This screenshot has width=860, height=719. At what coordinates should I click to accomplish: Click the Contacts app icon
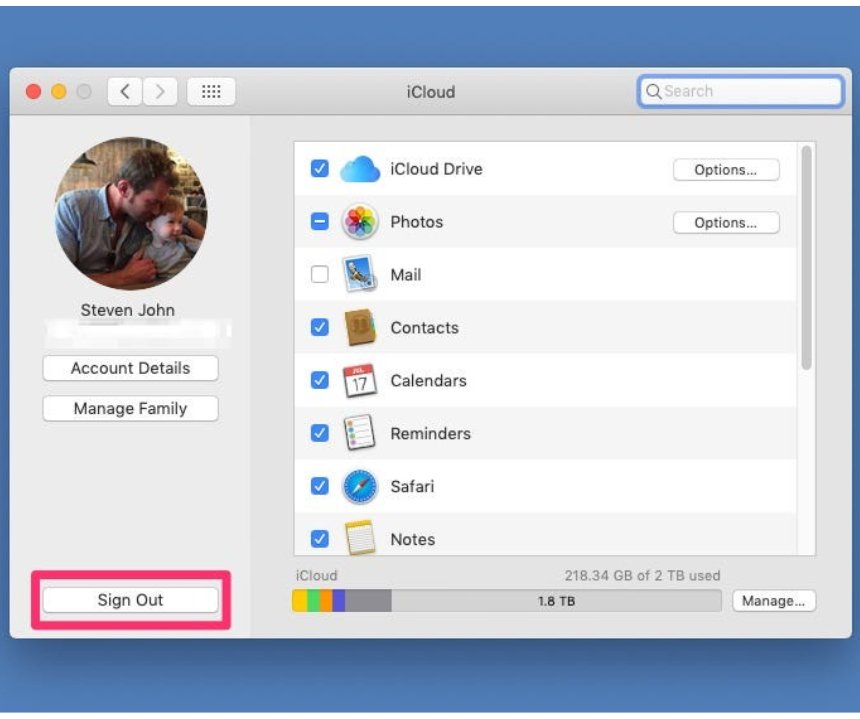(x=358, y=327)
